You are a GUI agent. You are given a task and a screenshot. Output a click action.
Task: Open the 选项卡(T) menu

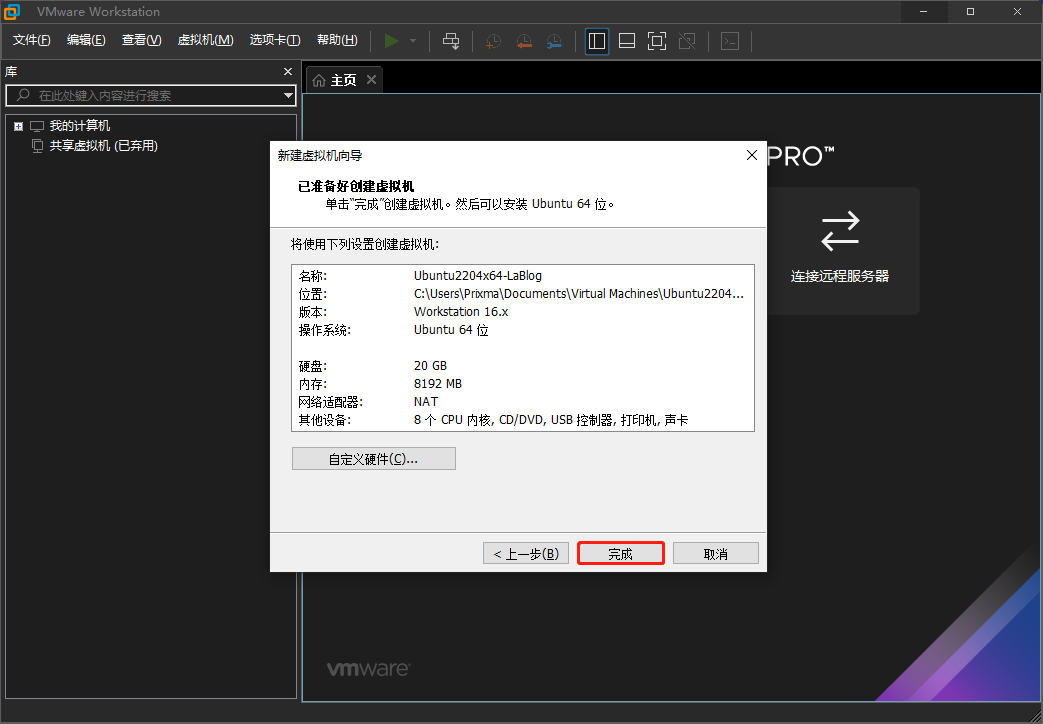(x=275, y=40)
